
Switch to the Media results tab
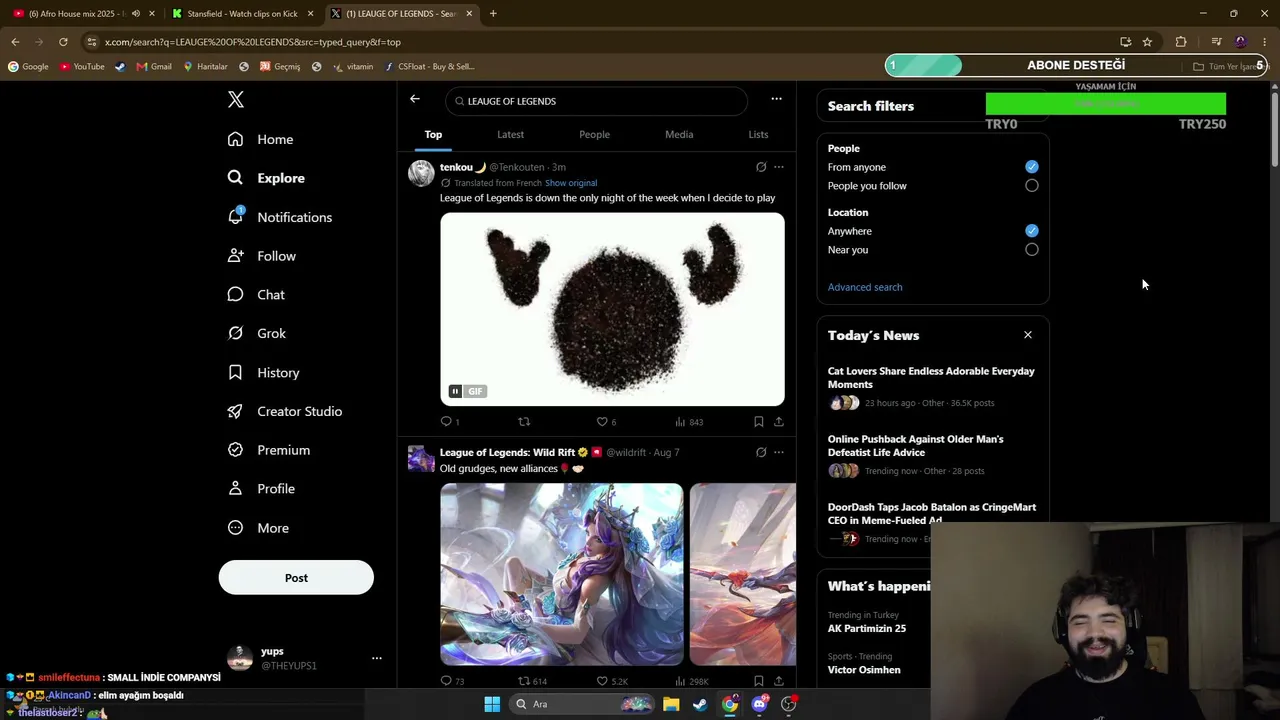pos(679,134)
